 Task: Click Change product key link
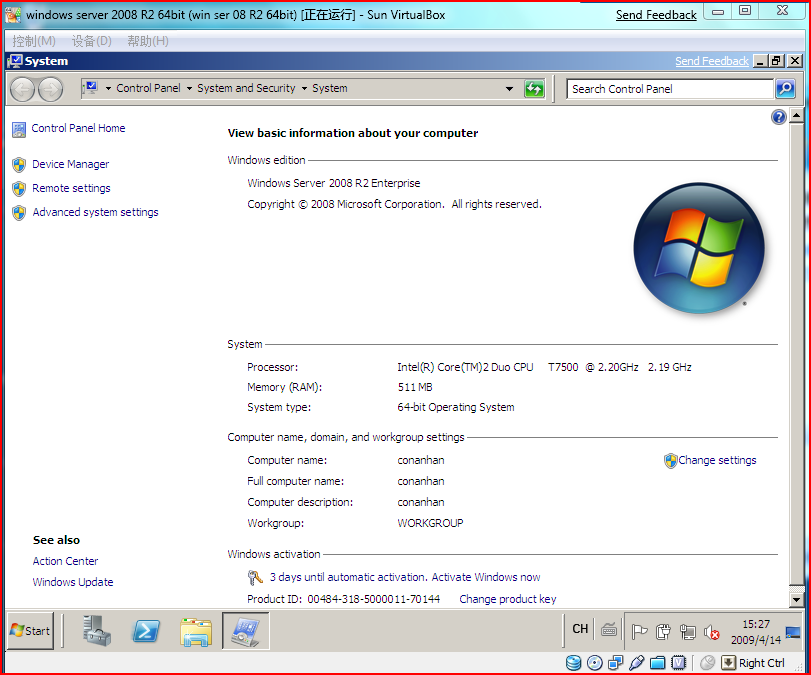click(x=507, y=599)
